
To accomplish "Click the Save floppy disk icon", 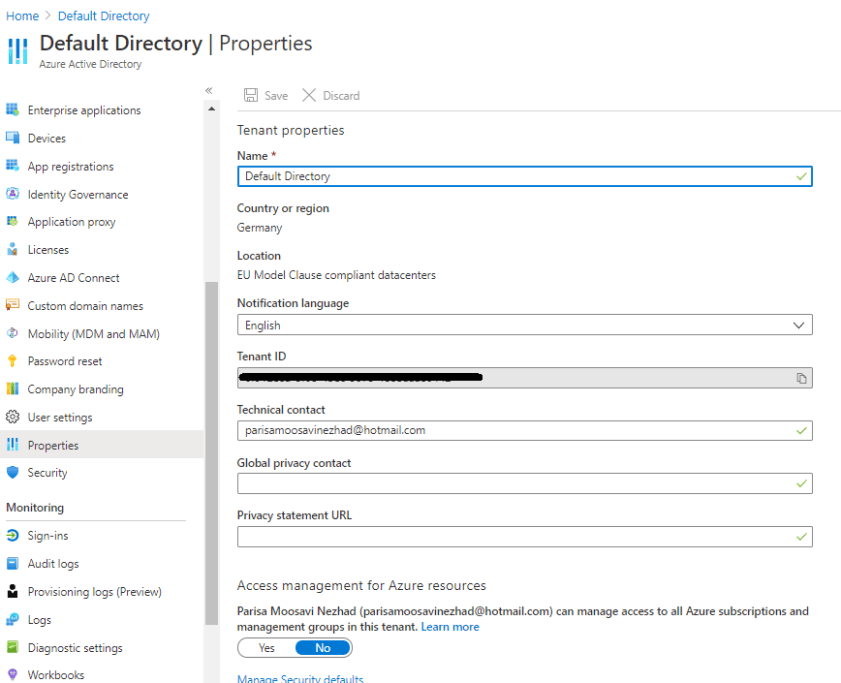I will click(250, 95).
